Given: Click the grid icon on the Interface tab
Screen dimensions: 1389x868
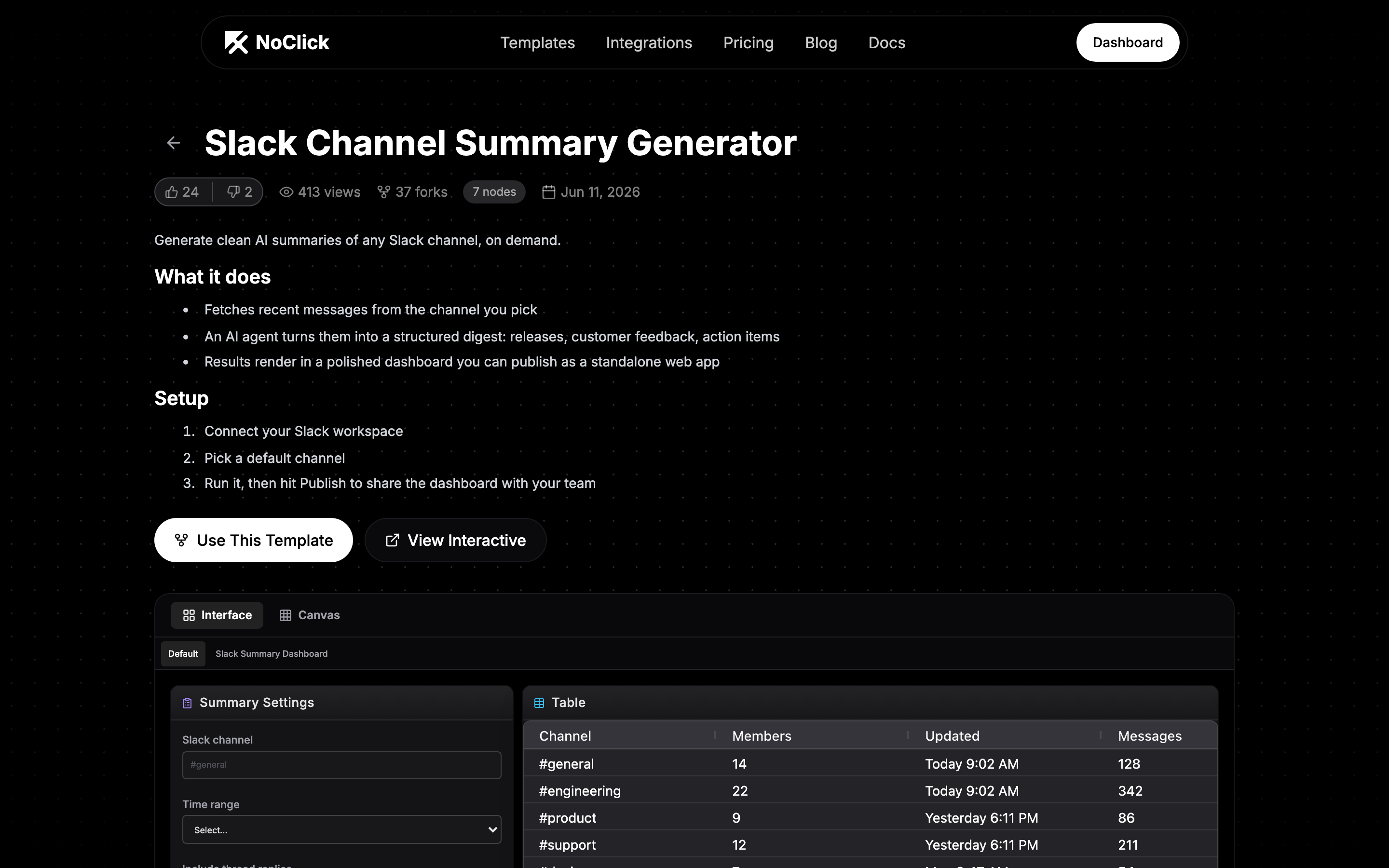Looking at the screenshot, I should point(189,615).
